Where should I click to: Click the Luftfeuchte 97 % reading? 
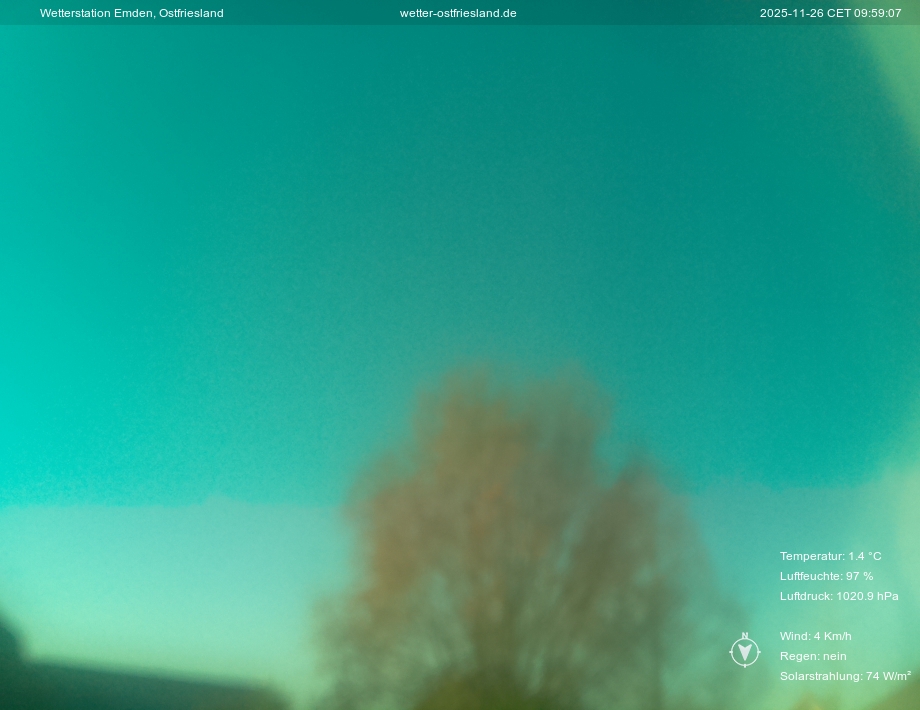pyautogui.click(x=826, y=576)
